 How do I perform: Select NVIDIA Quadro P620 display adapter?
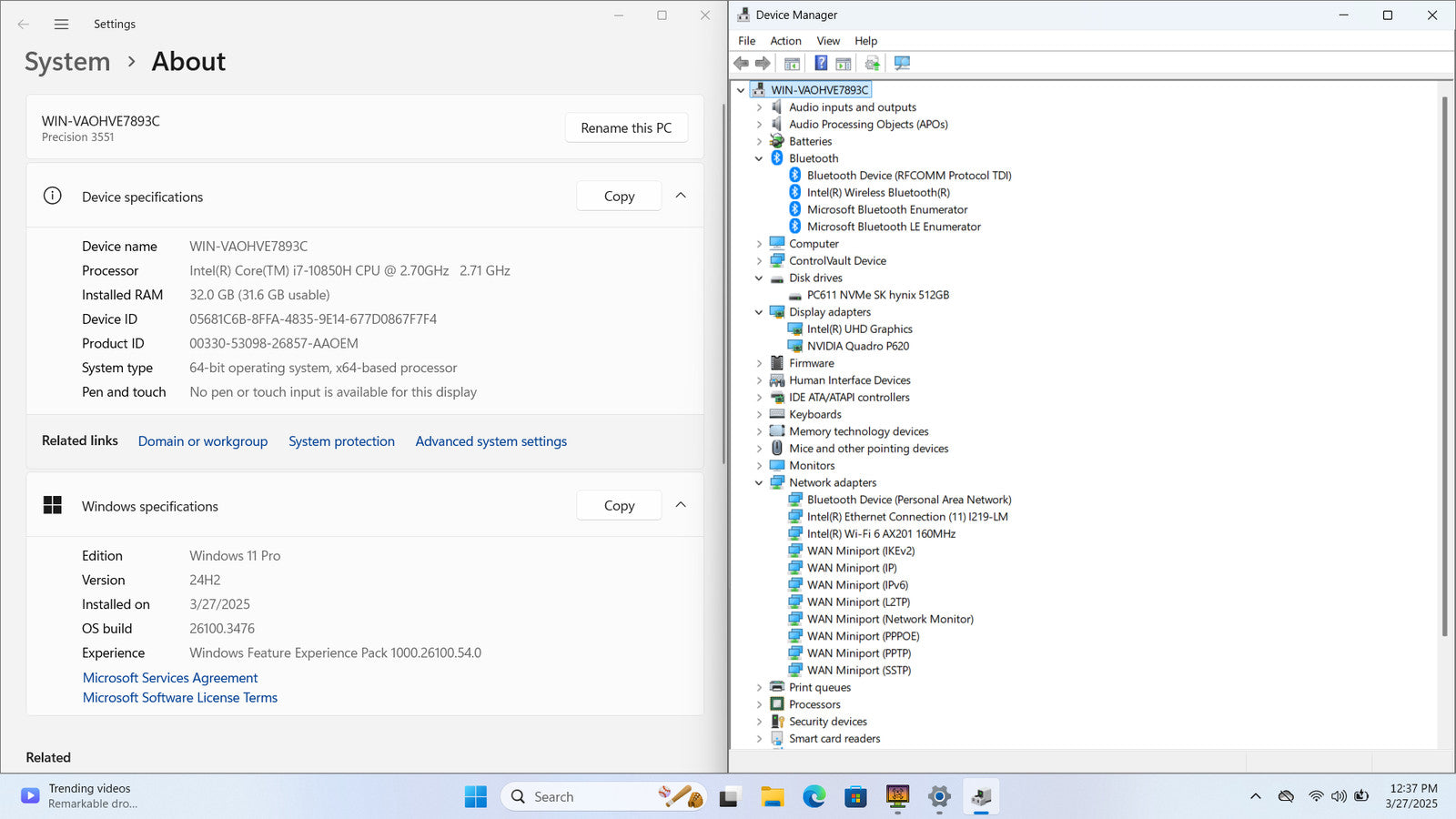(858, 346)
